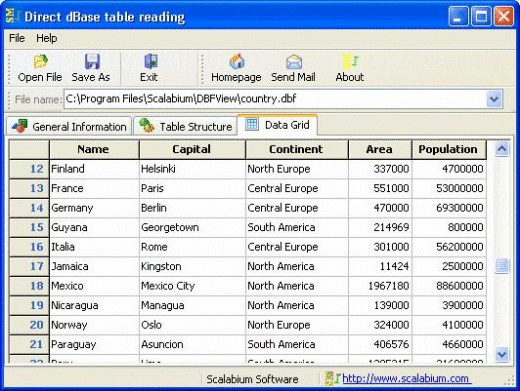Click the Population column header

[x=449, y=149]
